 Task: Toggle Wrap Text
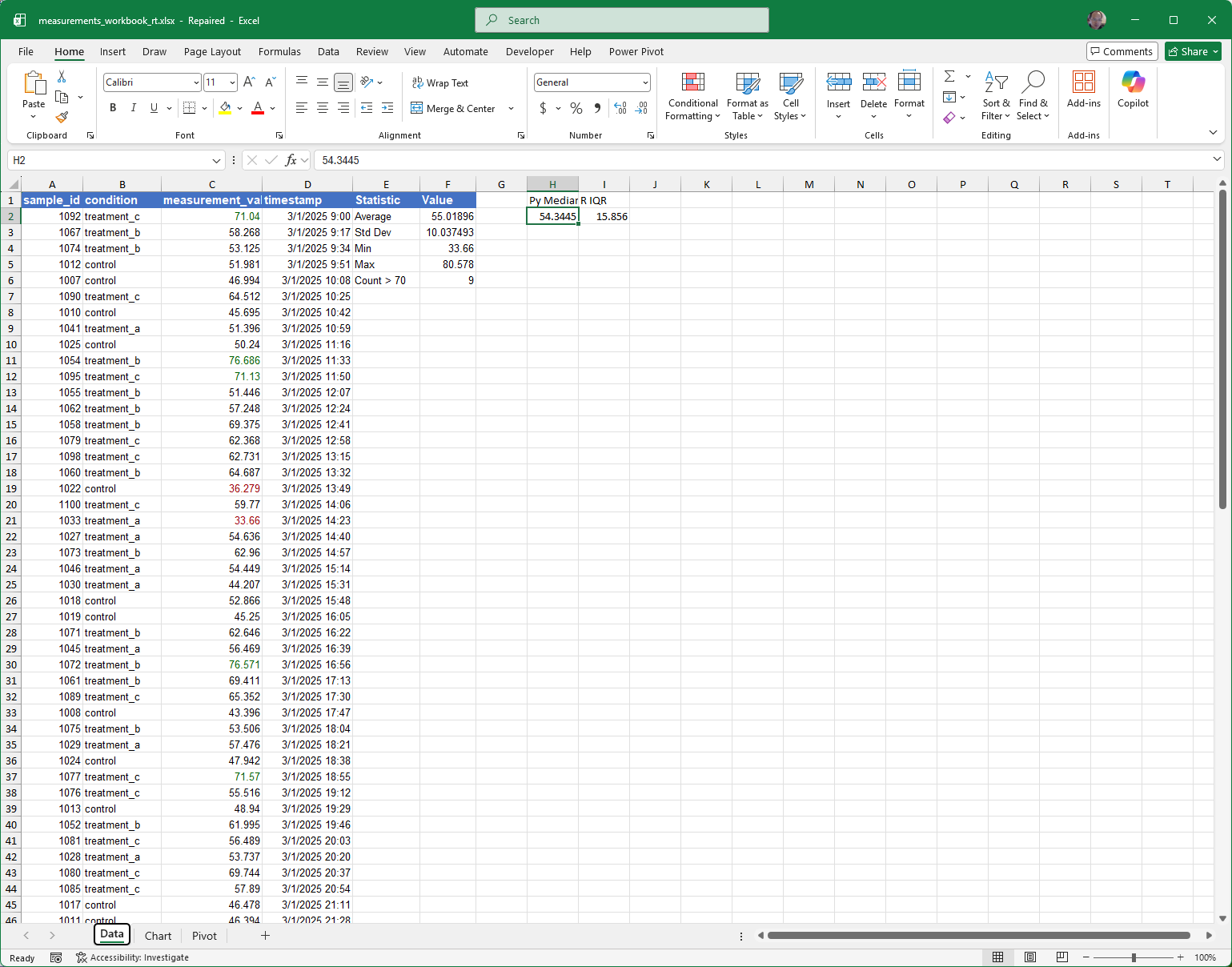[x=440, y=82]
